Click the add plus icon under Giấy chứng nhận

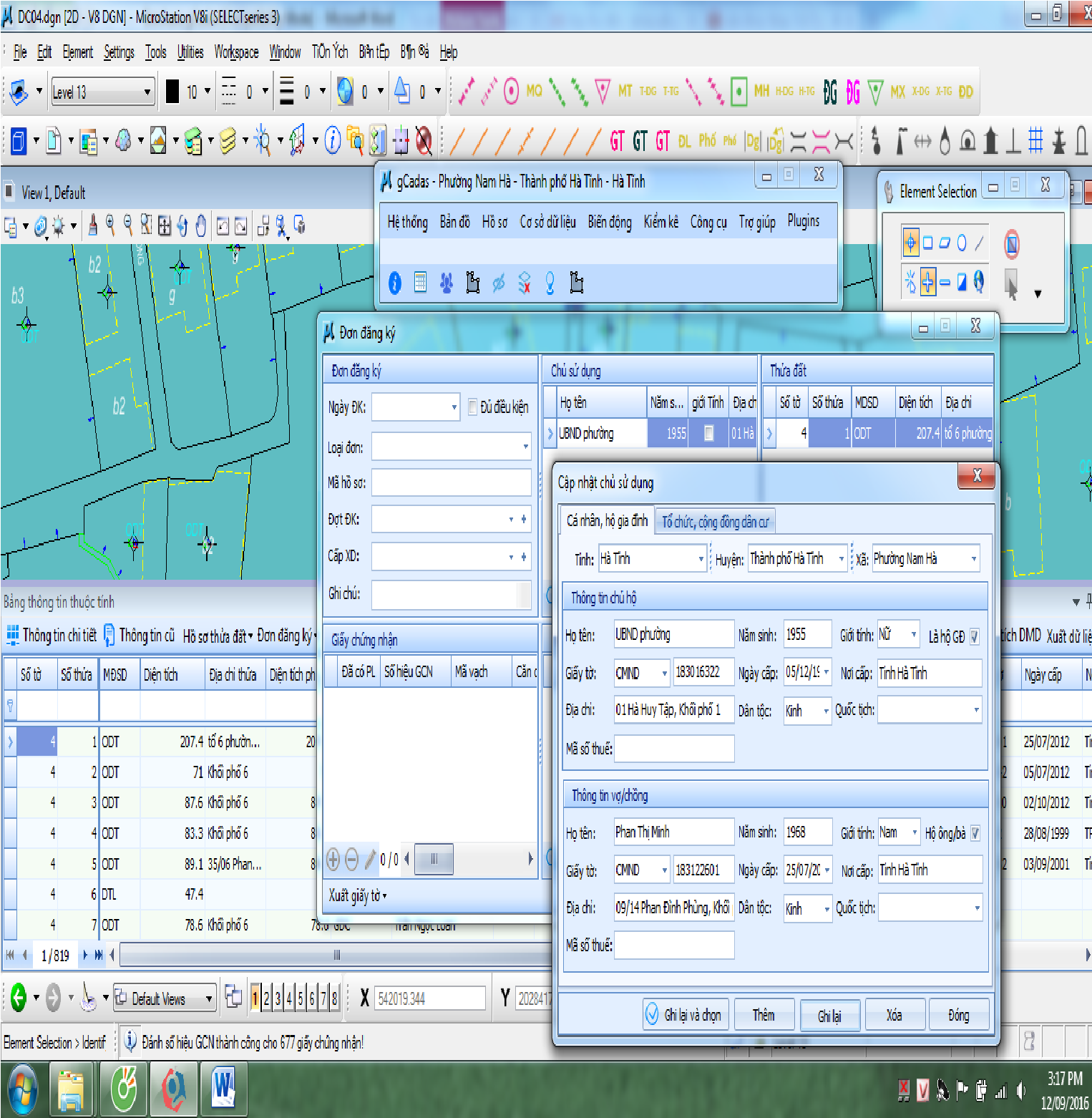333,859
